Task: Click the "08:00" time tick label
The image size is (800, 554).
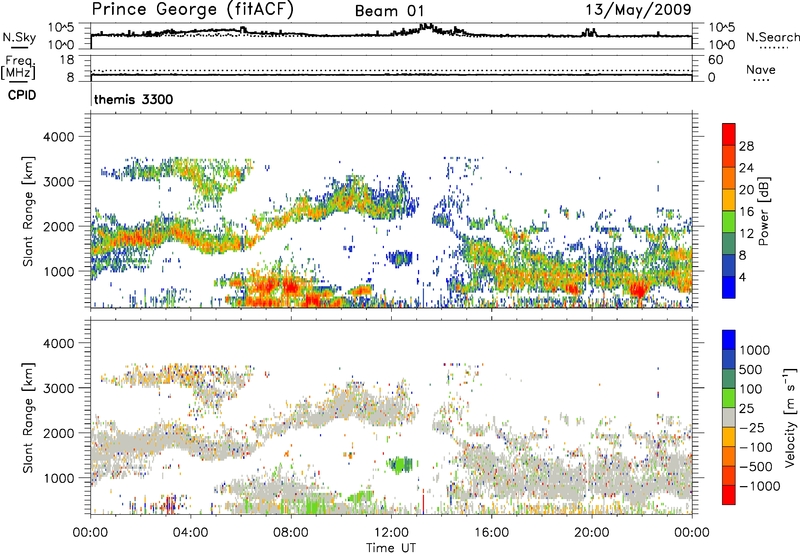Action: [291, 533]
